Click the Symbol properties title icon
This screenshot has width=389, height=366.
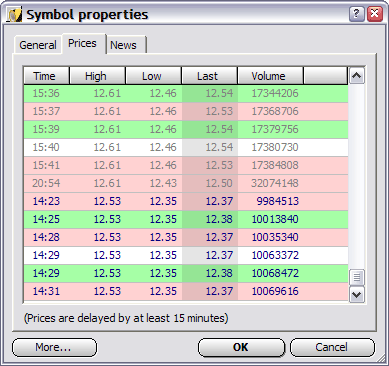click(15, 15)
